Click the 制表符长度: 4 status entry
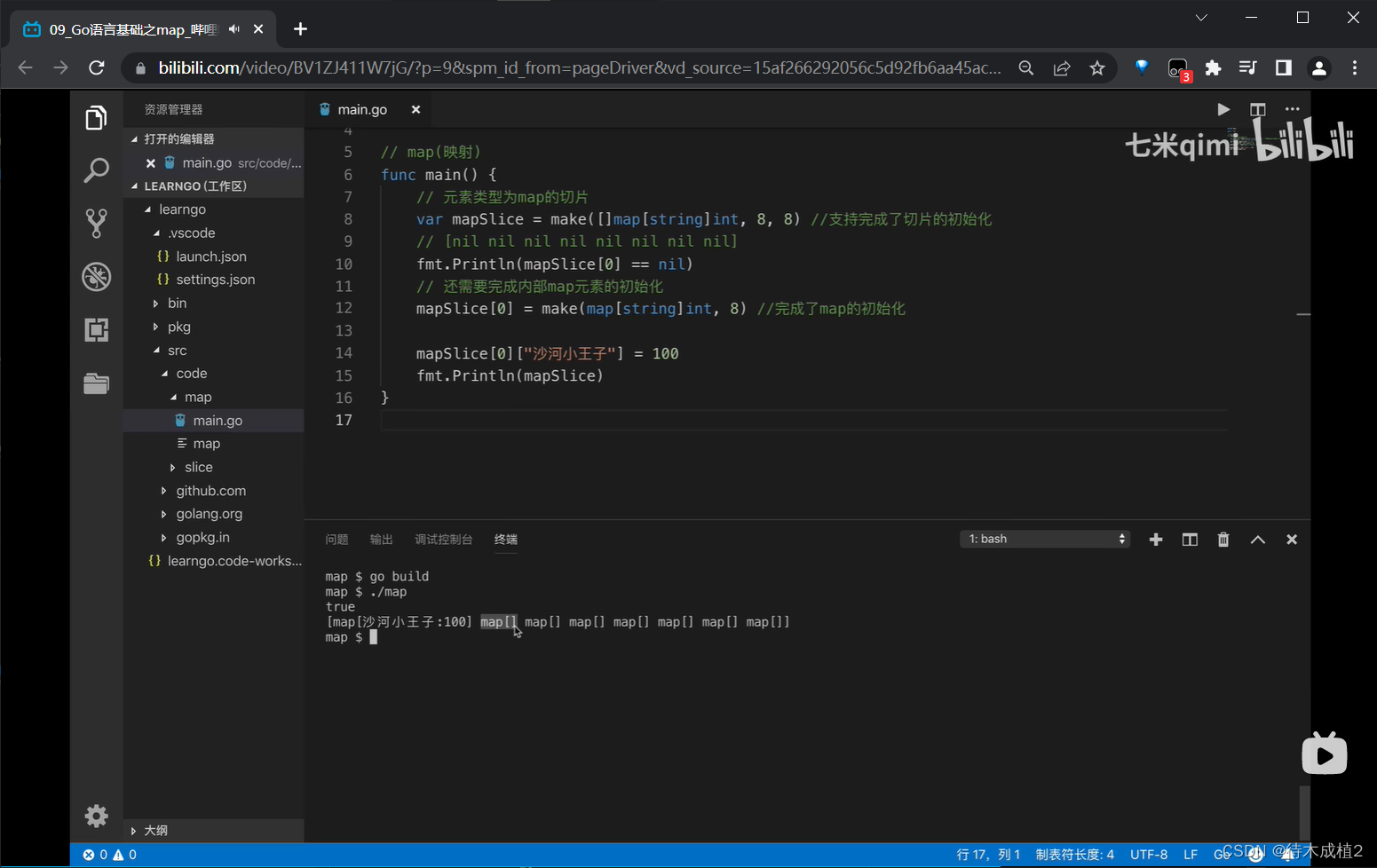Image resolution: width=1377 pixels, height=868 pixels. click(x=1074, y=855)
